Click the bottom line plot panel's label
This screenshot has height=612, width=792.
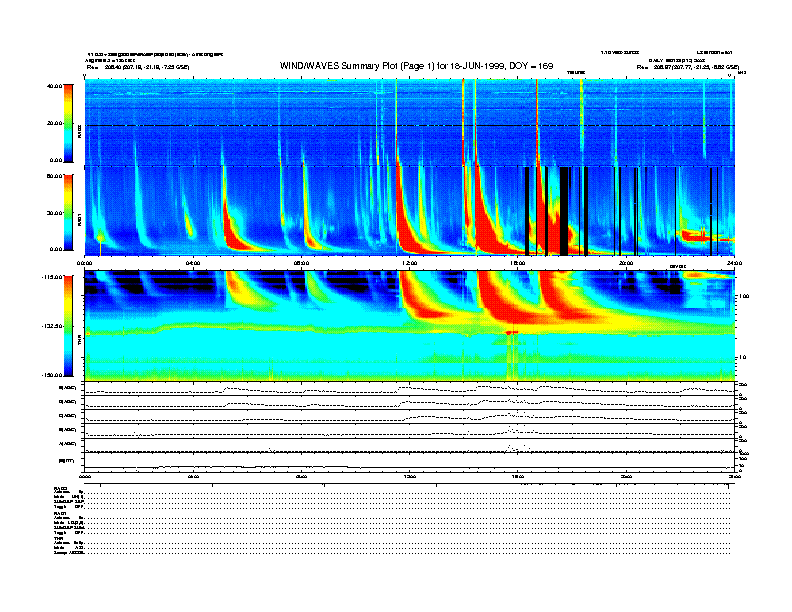(x=67, y=461)
